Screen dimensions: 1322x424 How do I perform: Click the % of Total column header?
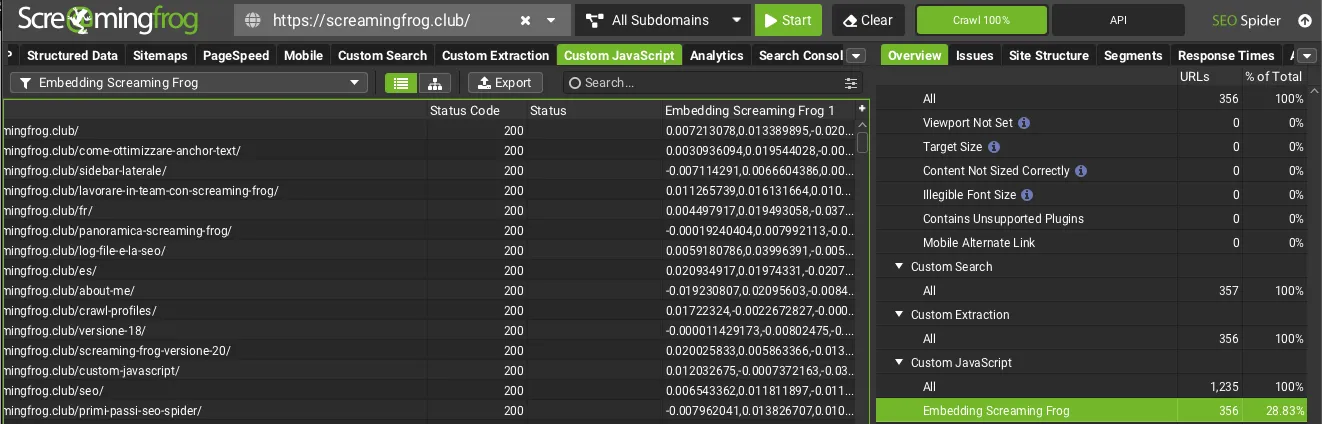(x=1274, y=76)
